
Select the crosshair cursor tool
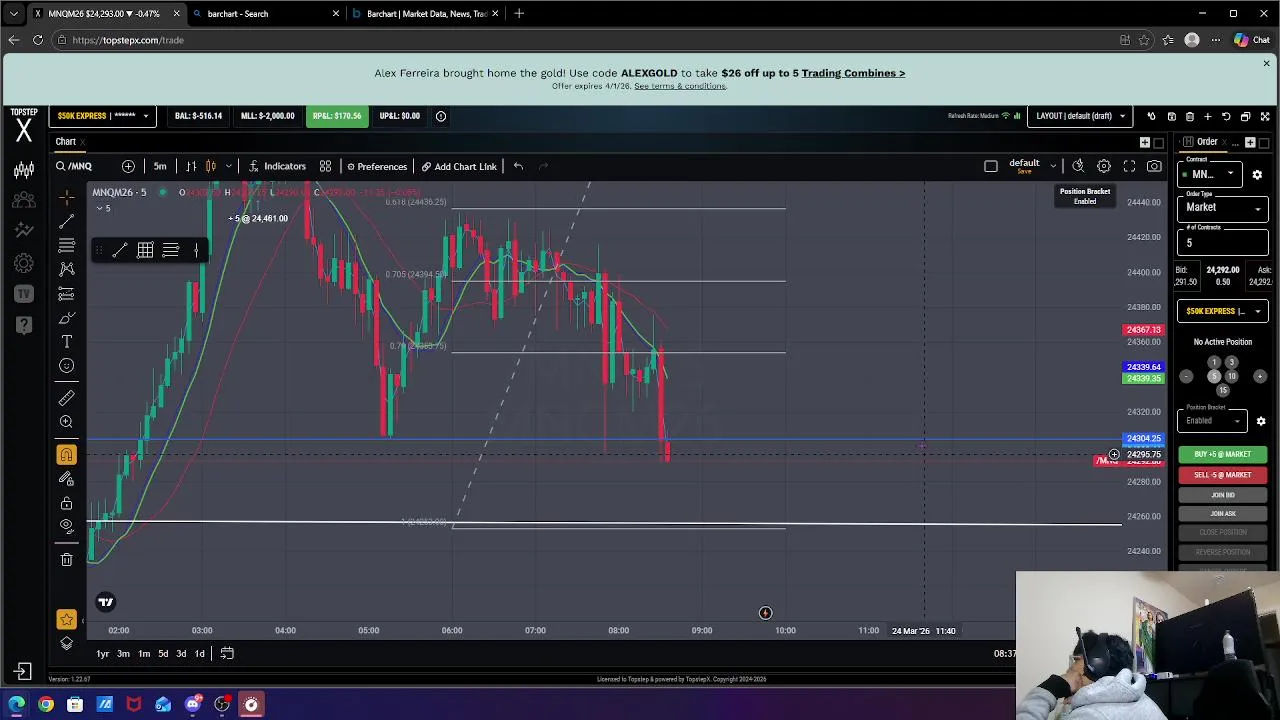coord(66,197)
